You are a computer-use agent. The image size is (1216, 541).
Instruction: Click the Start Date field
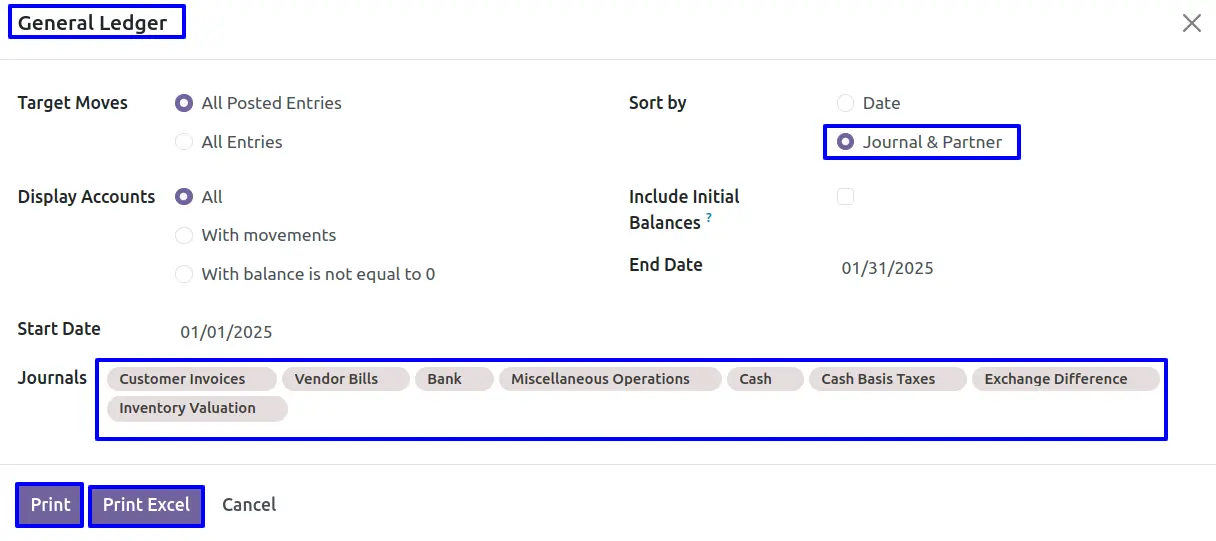pyautogui.click(x=226, y=332)
